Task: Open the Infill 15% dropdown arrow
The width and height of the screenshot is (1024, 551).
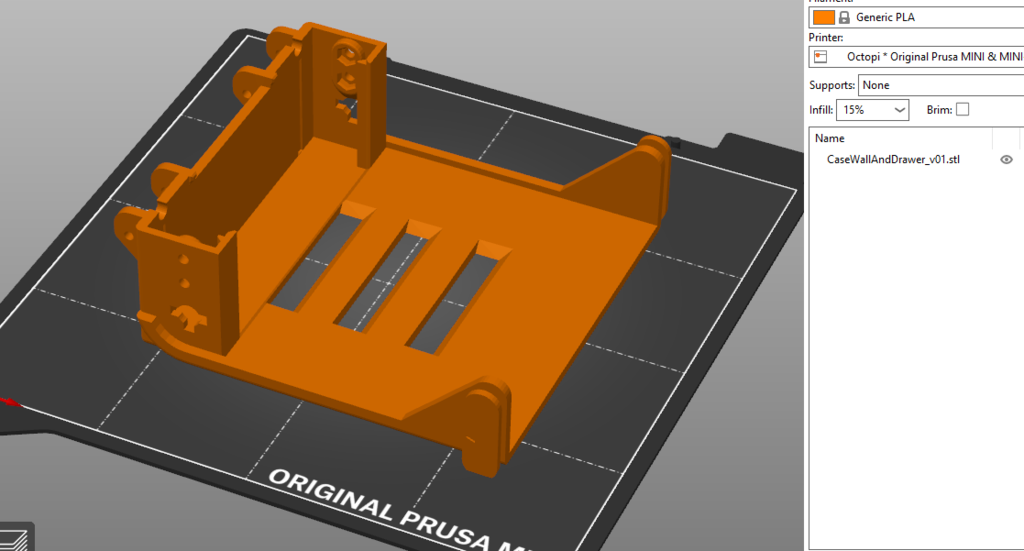Action: click(899, 110)
